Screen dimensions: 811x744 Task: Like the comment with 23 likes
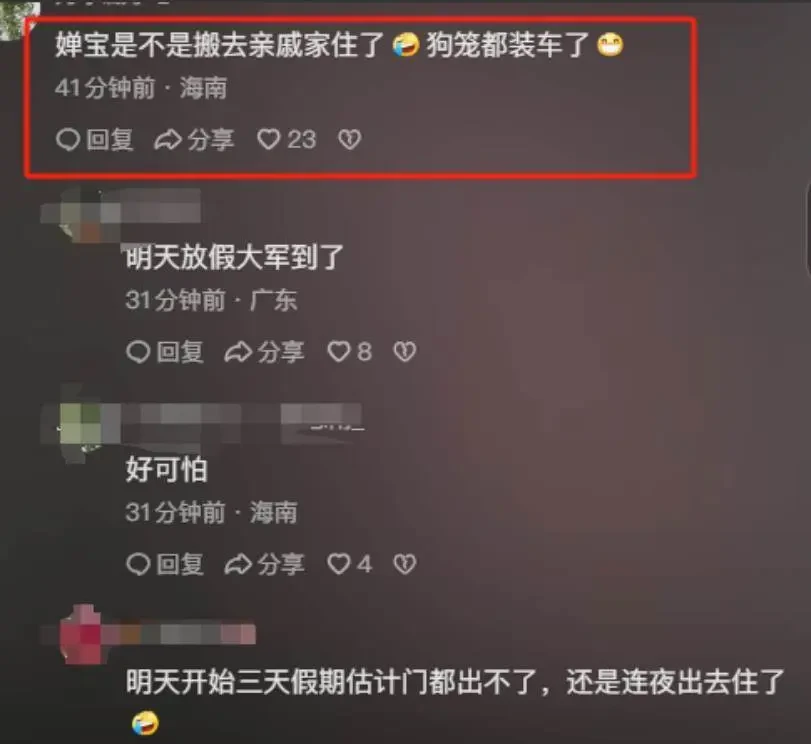pyautogui.click(x=268, y=140)
